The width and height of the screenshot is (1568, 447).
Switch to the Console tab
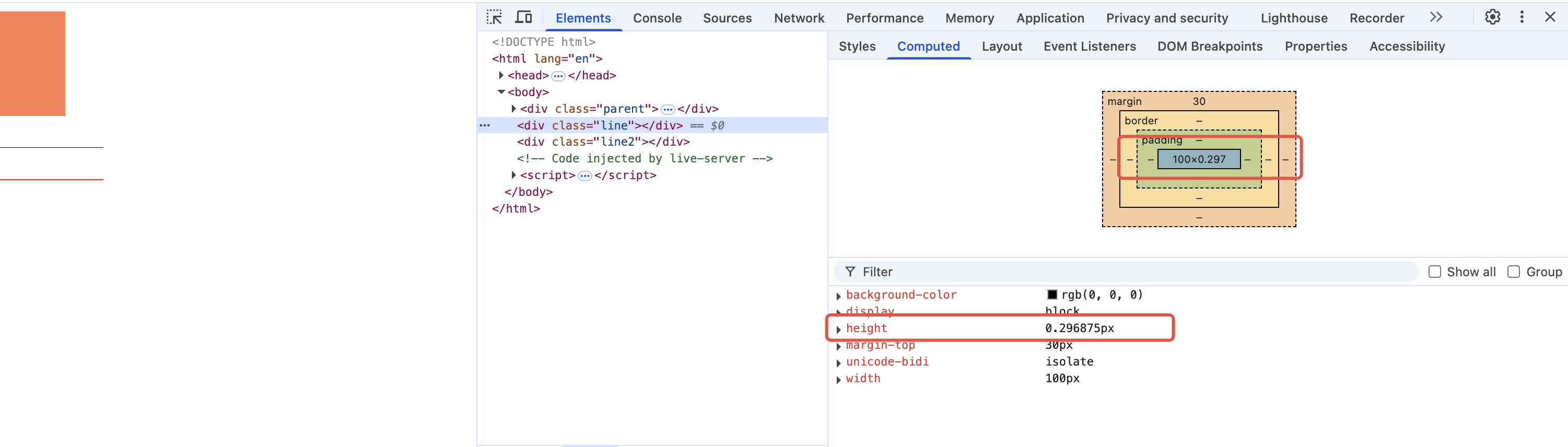(x=657, y=18)
